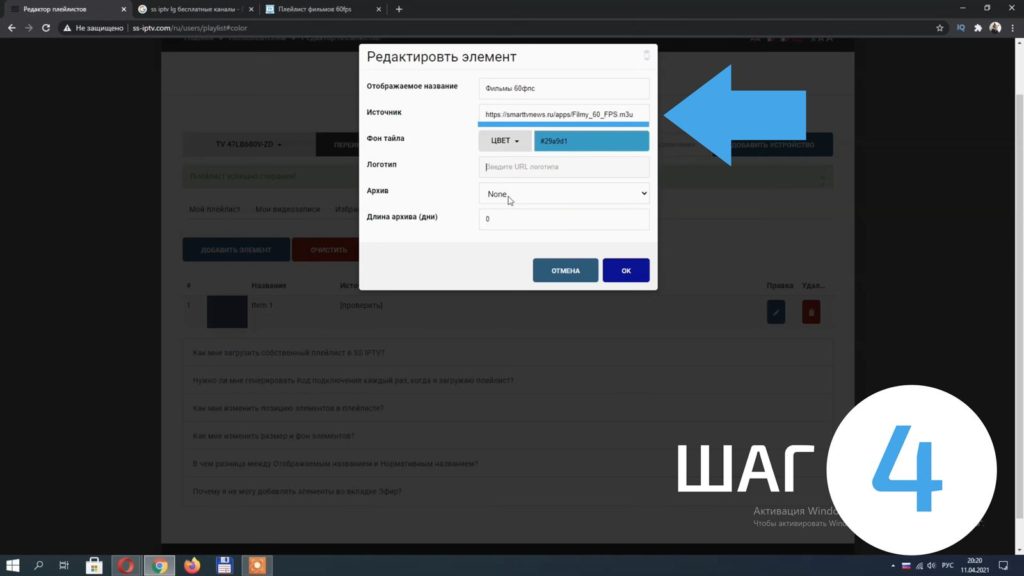Expand the Архив dropdown showing None

[x=564, y=193]
